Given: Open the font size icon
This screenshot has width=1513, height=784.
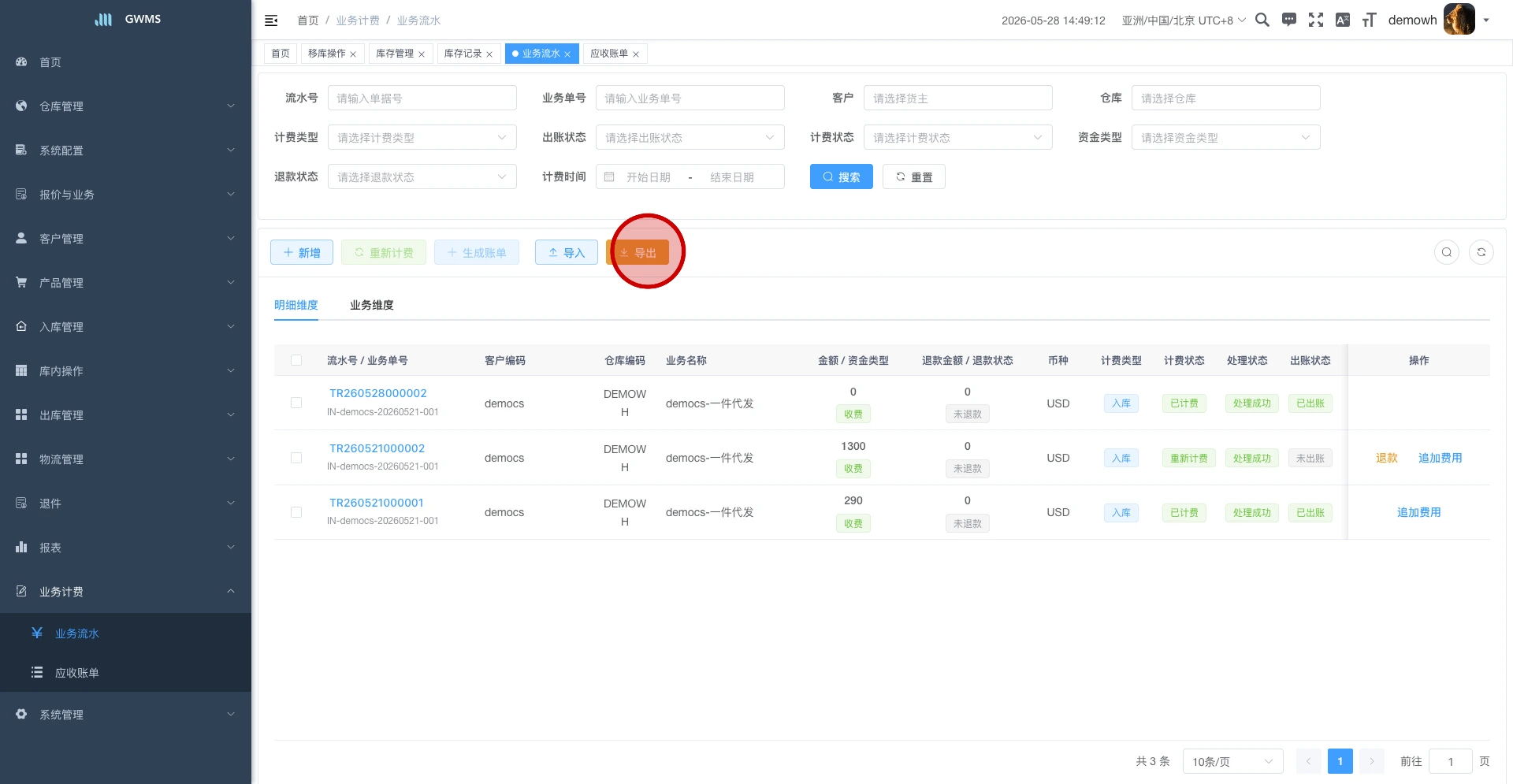Looking at the screenshot, I should pyautogui.click(x=1370, y=20).
